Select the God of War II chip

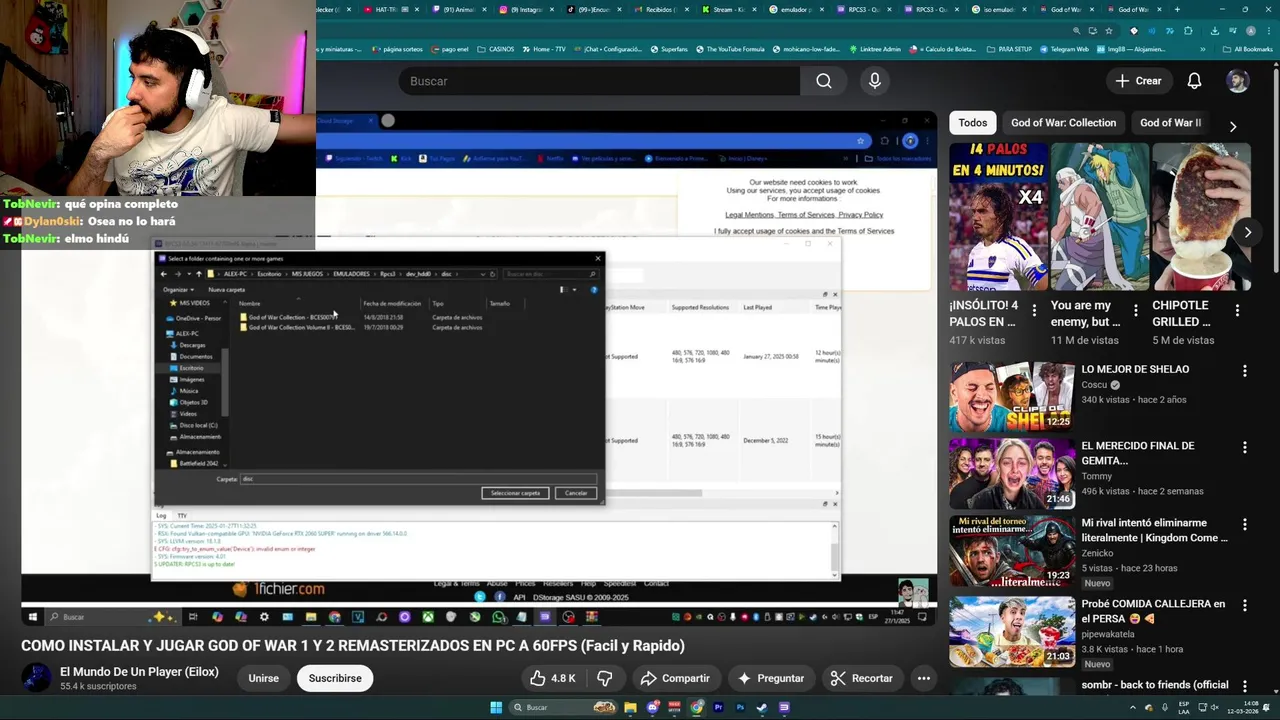click(1170, 123)
